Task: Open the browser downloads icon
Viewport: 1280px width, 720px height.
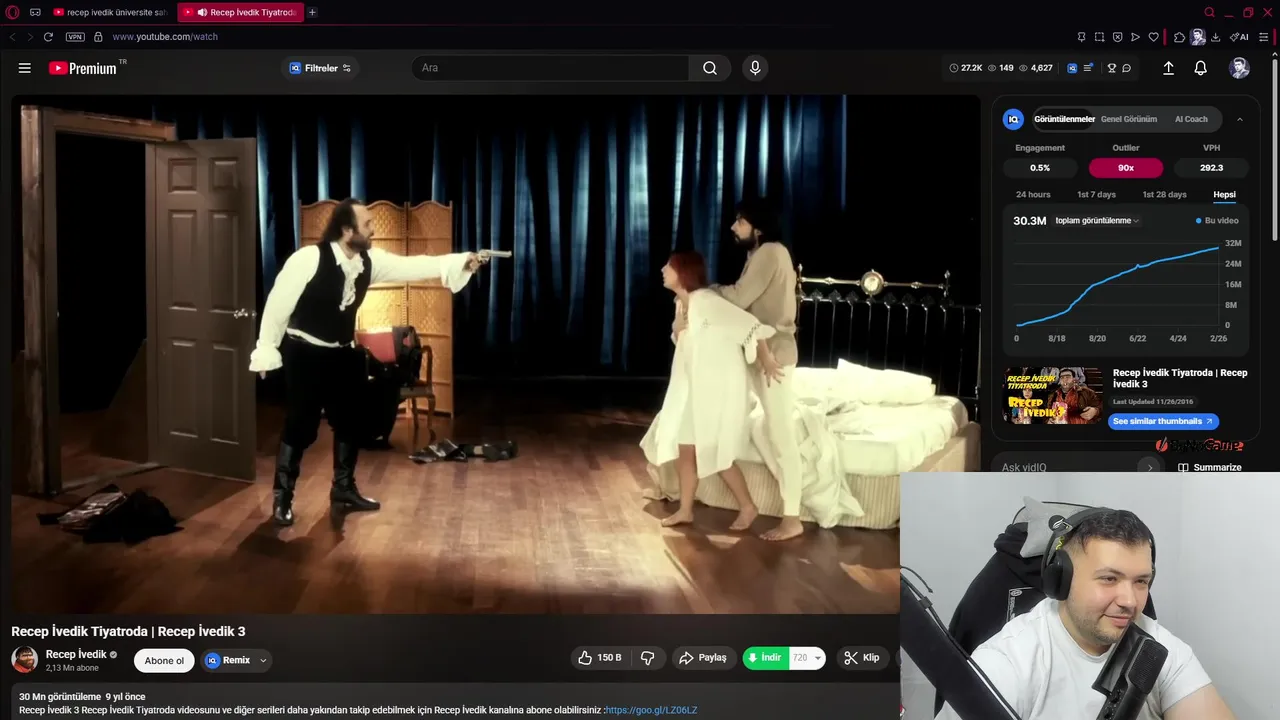Action: 1215,37
